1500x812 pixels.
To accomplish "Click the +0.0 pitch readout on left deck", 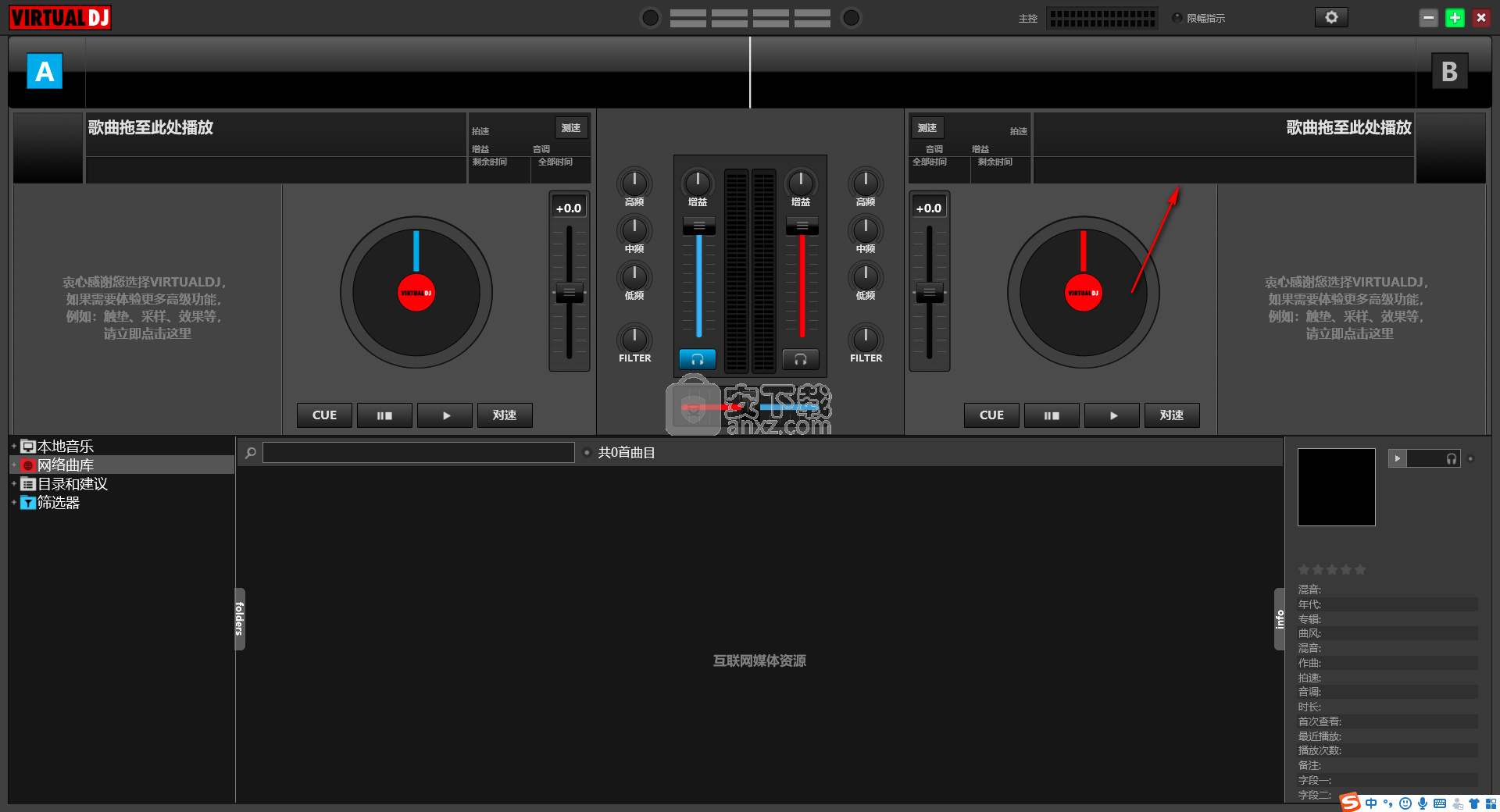I will [569, 208].
